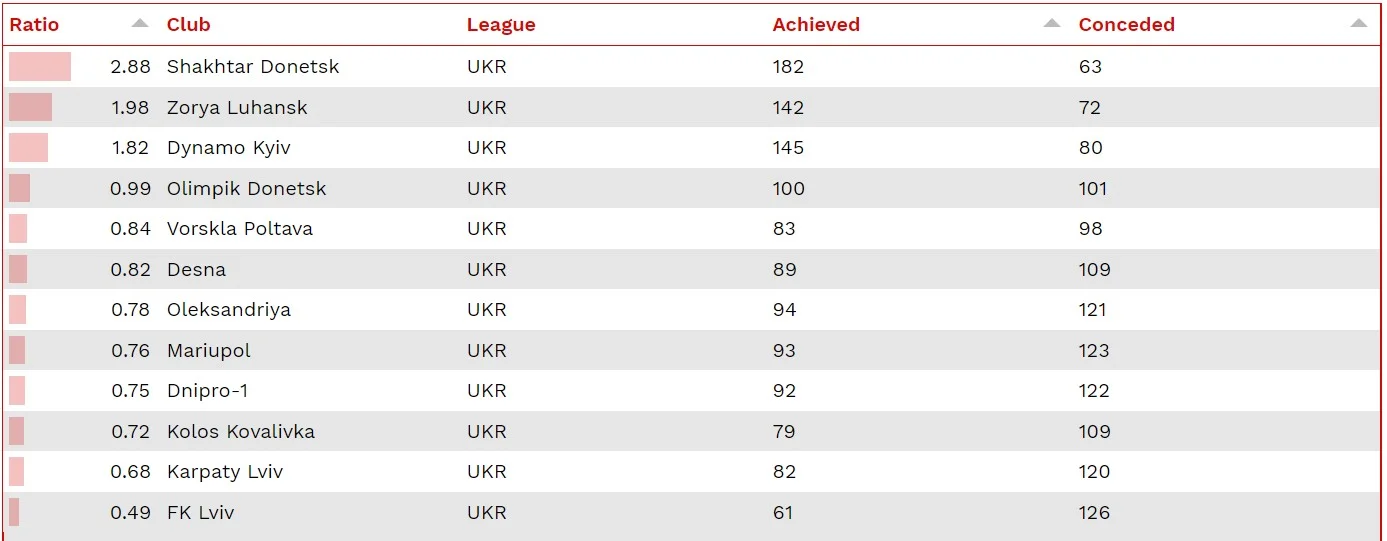The height and width of the screenshot is (541, 1387).
Task: Click the League column header
Action: point(501,25)
